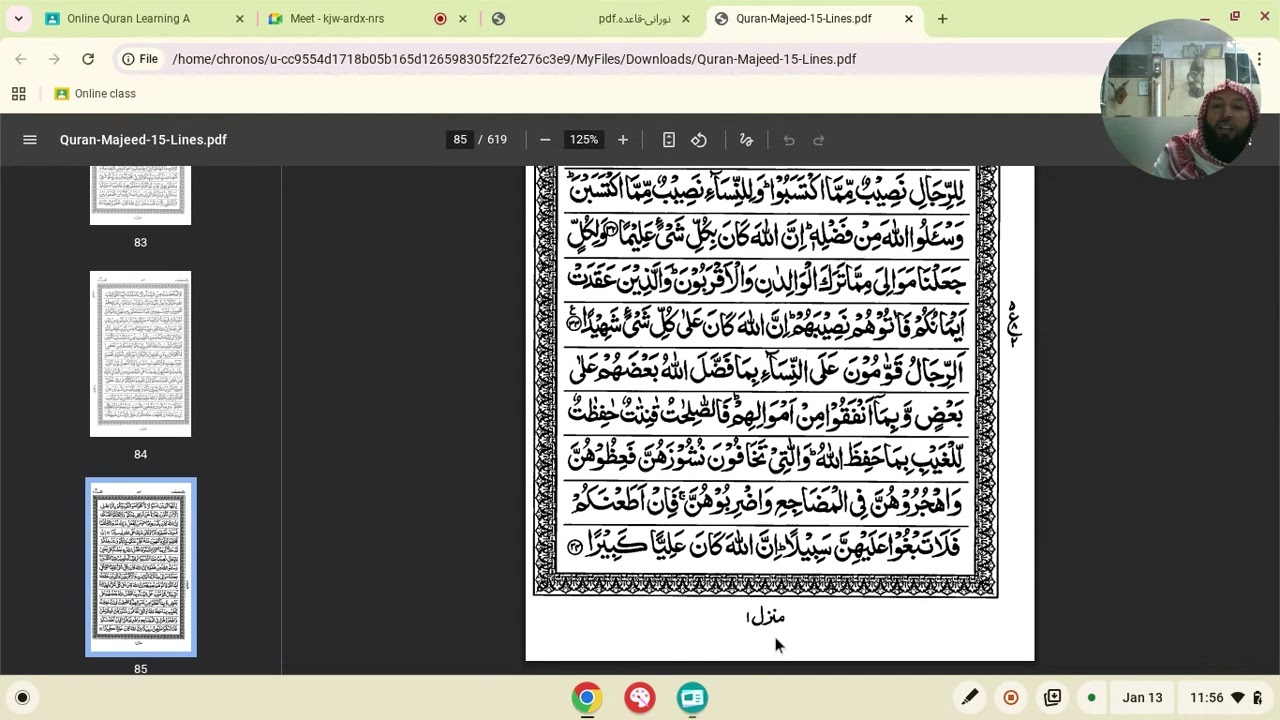Open the teal app icon on shelf
1280x720 pixels.
(692, 698)
